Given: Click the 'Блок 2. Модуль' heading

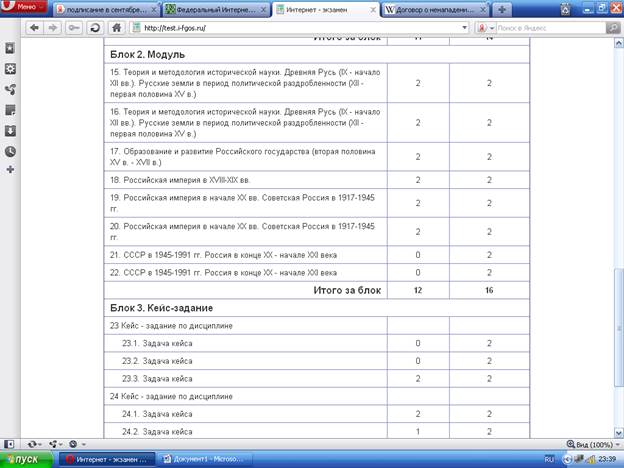Looking at the screenshot, I should (147, 55).
